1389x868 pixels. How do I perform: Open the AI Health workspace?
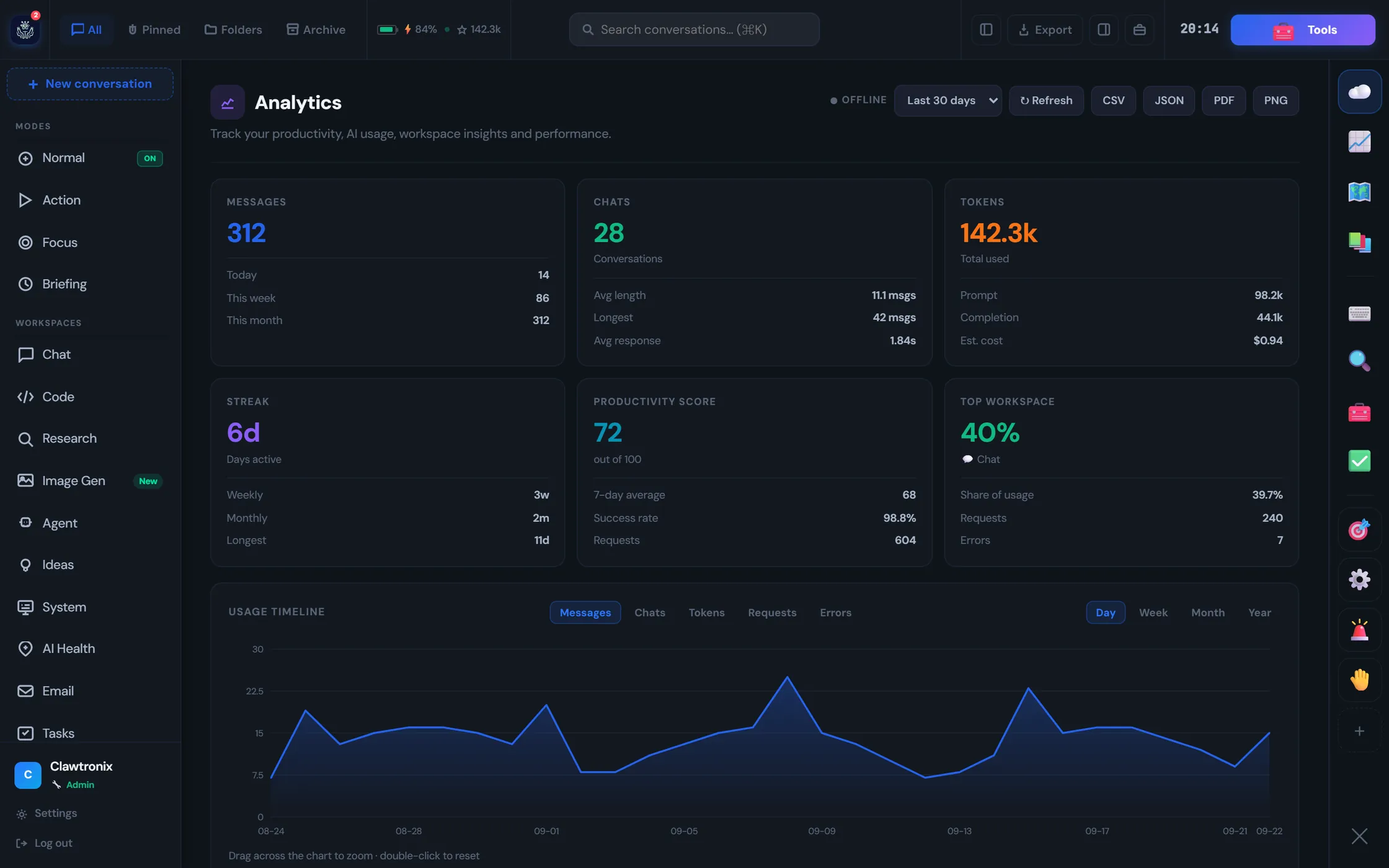[90, 649]
